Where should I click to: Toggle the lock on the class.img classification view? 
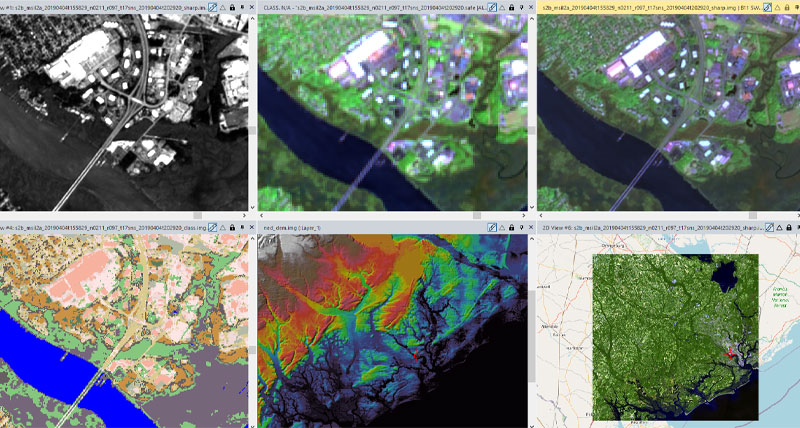(x=233, y=226)
